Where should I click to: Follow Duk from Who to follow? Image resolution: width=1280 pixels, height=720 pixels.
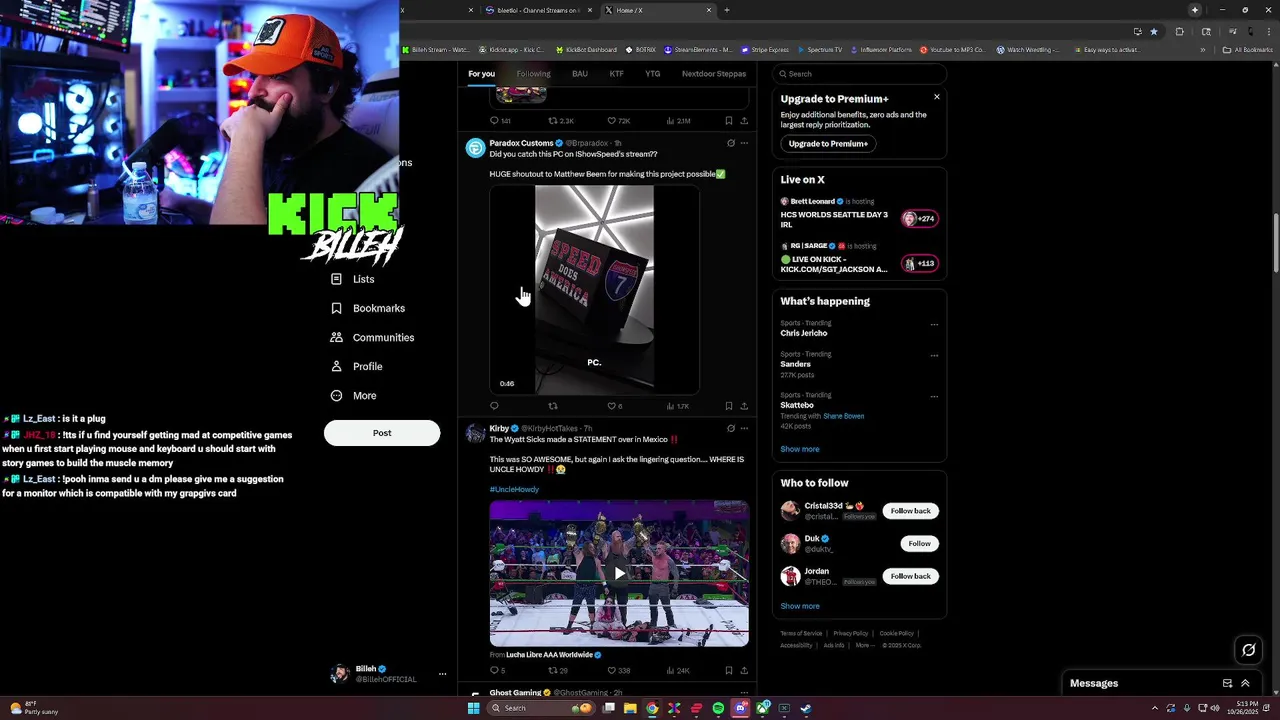coord(920,543)
